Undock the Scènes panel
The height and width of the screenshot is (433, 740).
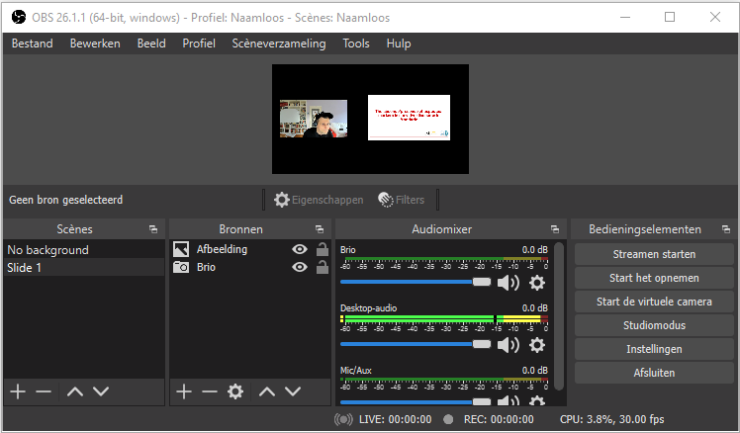point(153,229)
